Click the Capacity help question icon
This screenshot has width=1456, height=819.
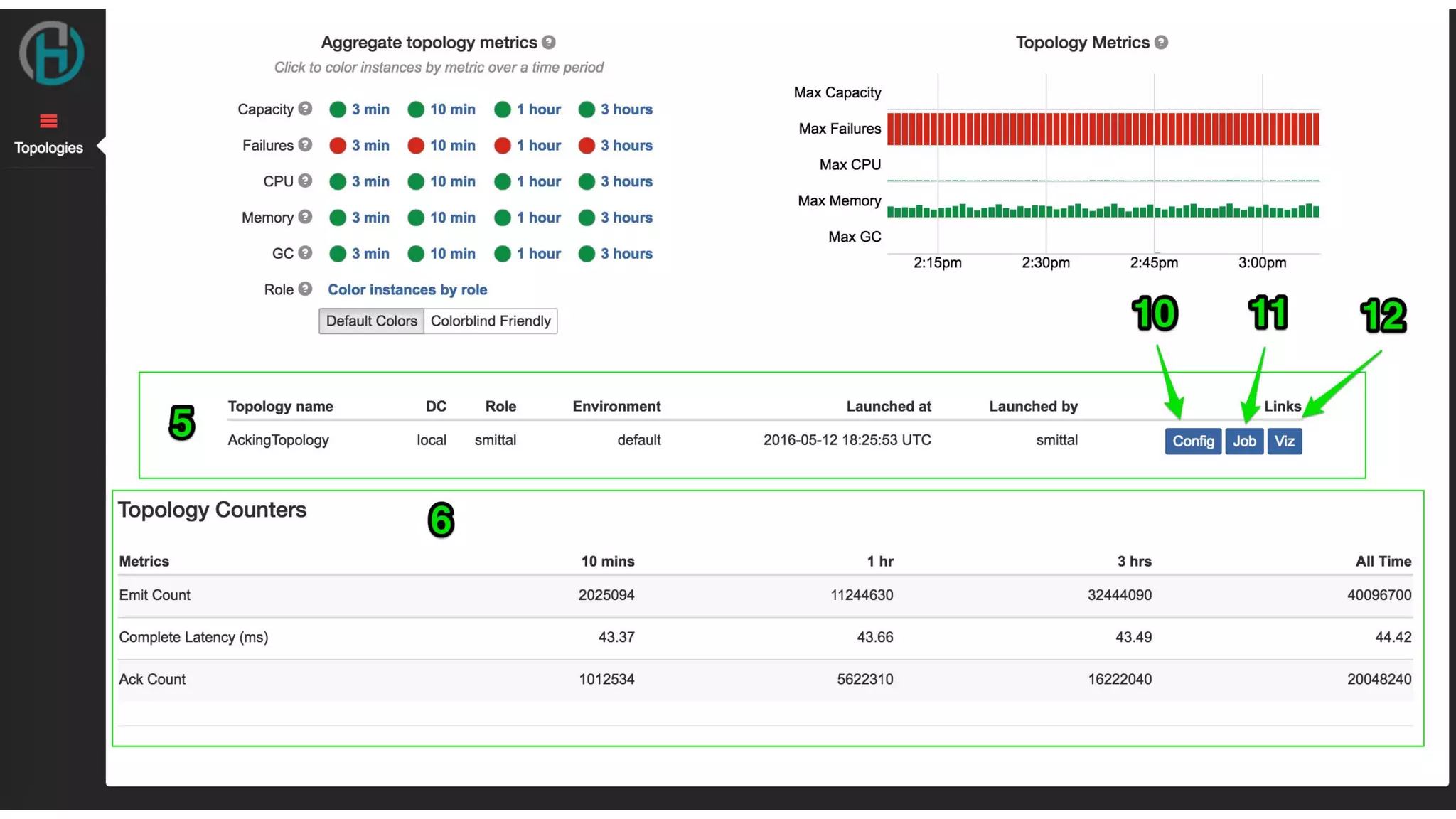(305, 109)
